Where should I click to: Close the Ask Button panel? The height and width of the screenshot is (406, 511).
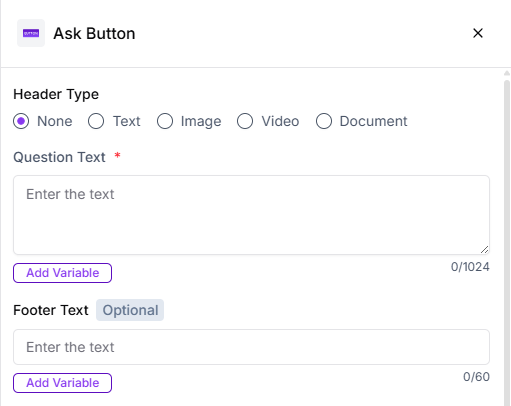[x=478, y=33]
